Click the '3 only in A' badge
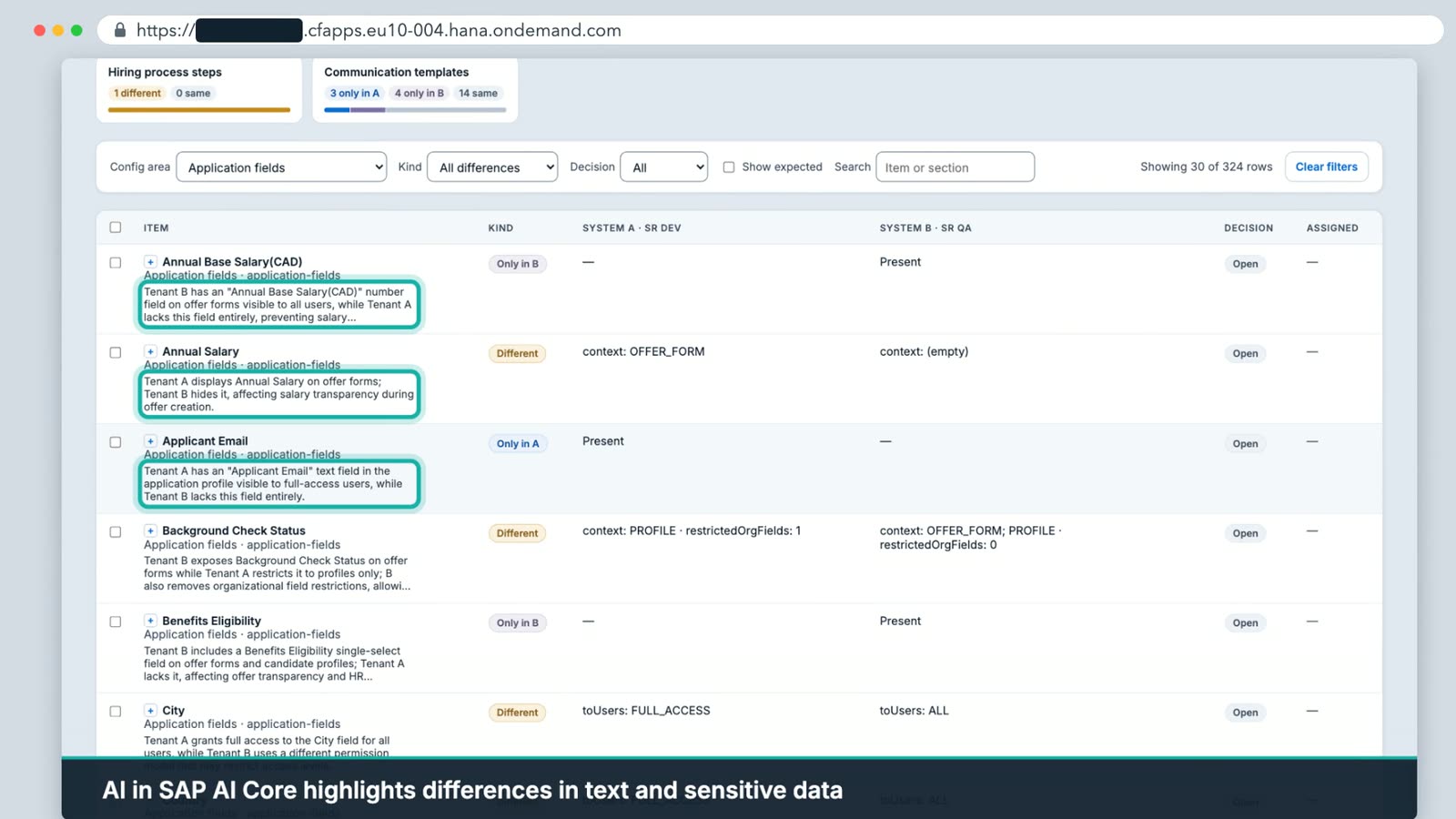Viewport: 1456px width, 819px height. pos(355,94)
